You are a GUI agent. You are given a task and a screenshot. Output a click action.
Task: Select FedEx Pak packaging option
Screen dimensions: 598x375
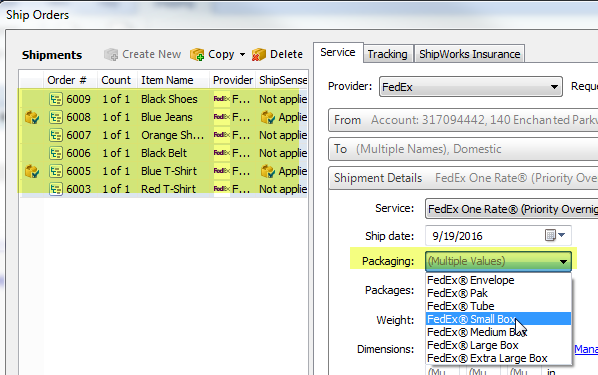click(x=498, y=293)
